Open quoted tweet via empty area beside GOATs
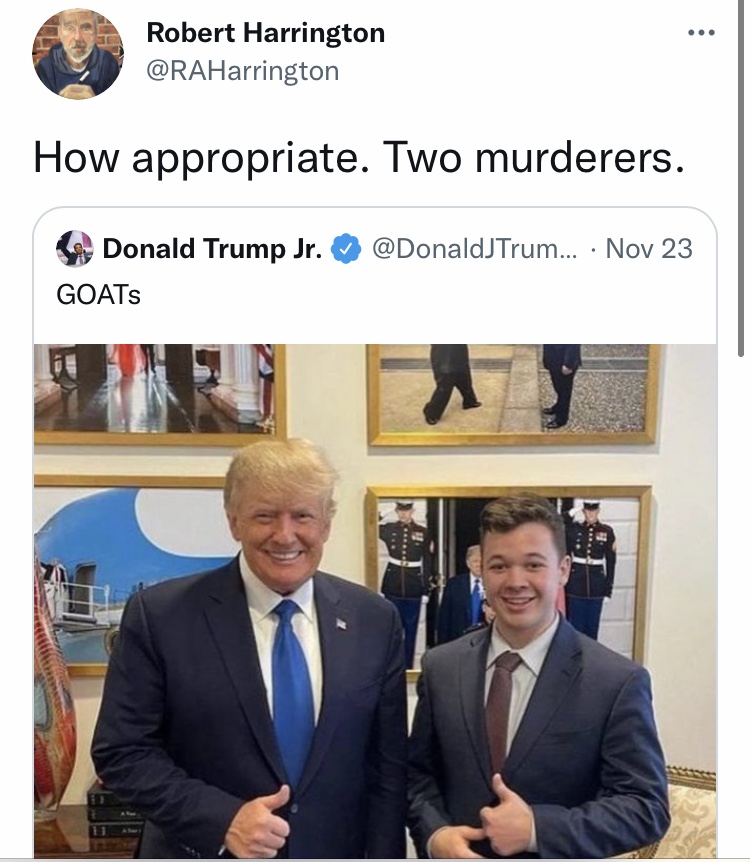750x862 pixels. point(429,295)
